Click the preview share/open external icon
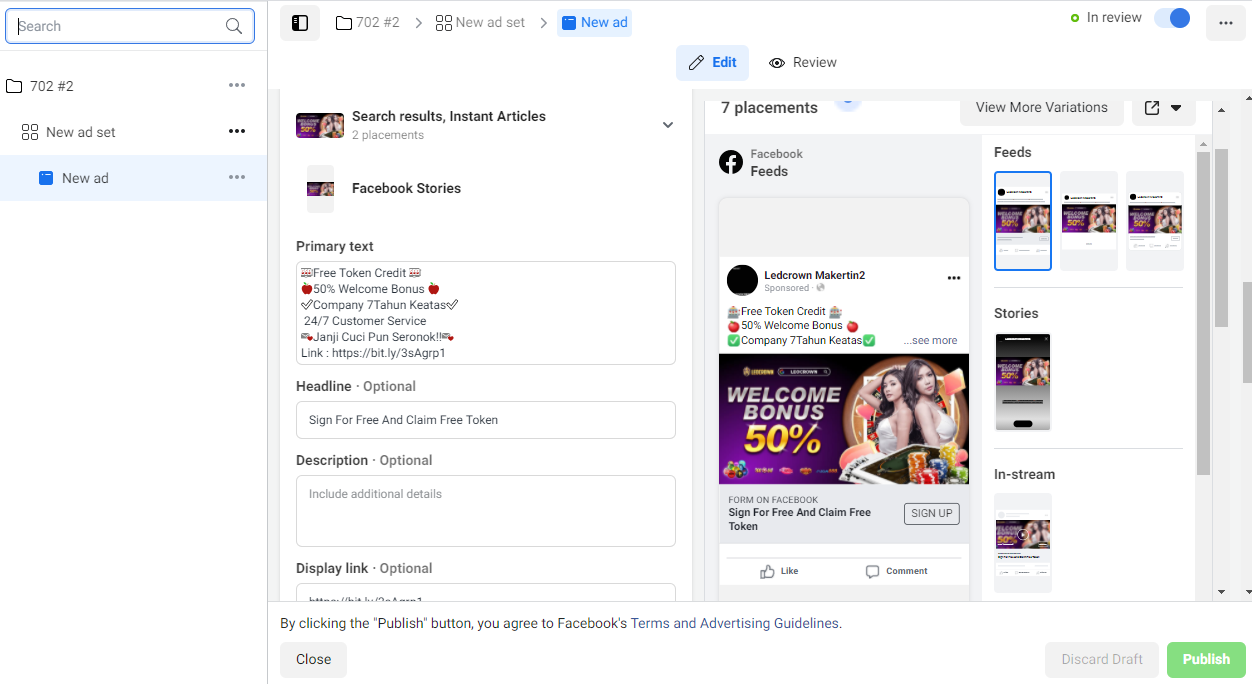 (1152, 108)
